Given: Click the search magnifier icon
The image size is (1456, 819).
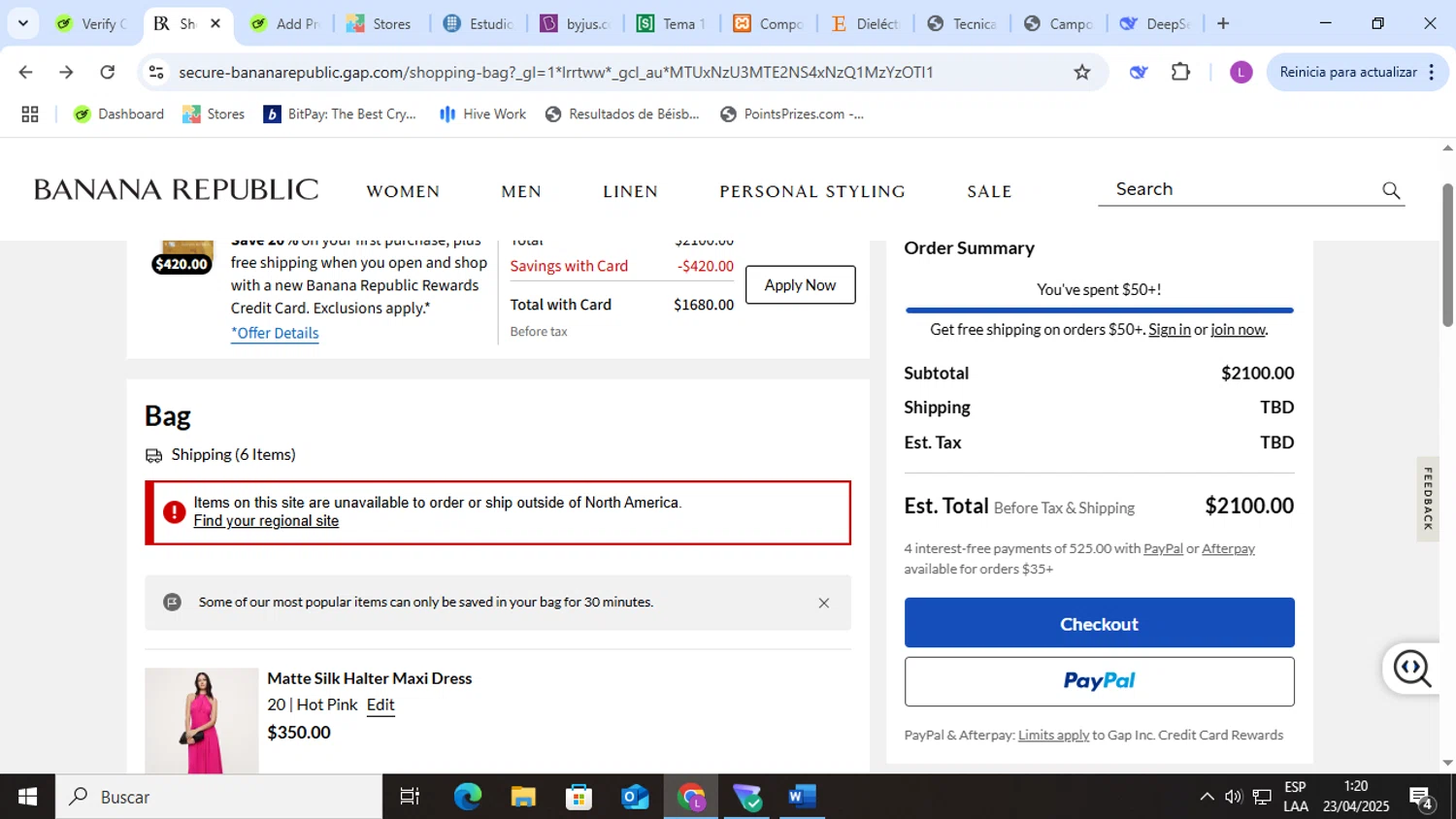Looking at the screenshot, I should [x=1391, y=190].
